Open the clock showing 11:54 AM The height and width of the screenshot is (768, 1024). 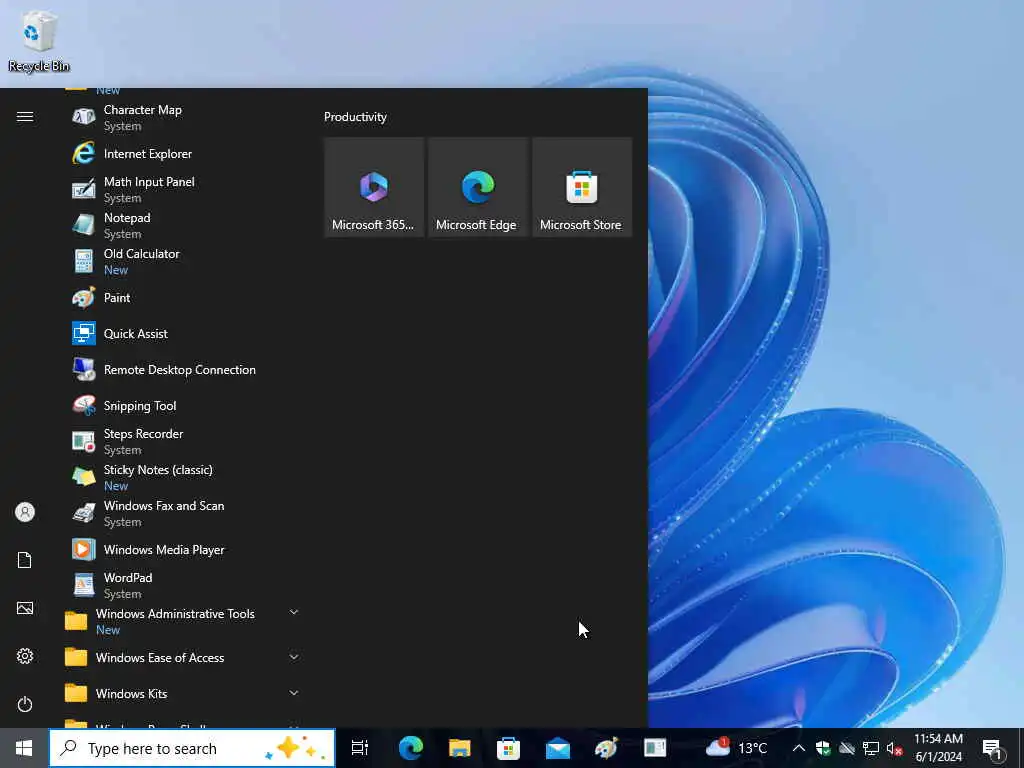tap(938, 748)
